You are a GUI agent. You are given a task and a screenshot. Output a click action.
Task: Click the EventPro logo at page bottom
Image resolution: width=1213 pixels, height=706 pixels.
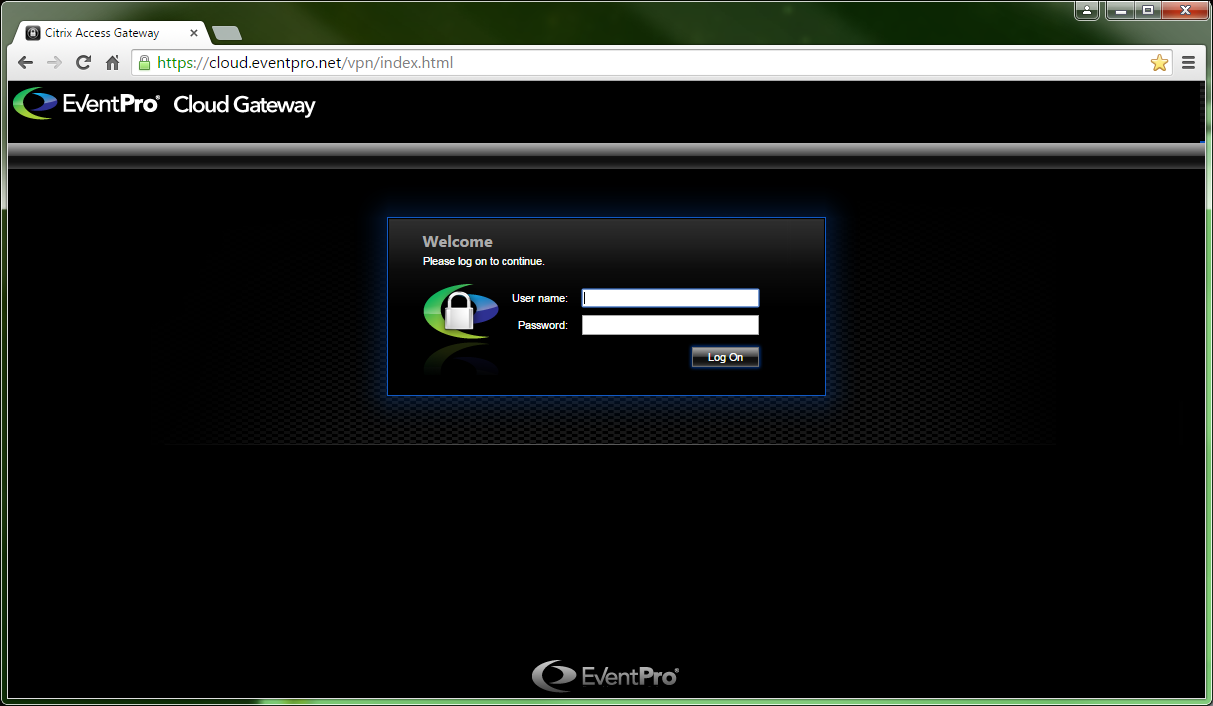(606, 676)
